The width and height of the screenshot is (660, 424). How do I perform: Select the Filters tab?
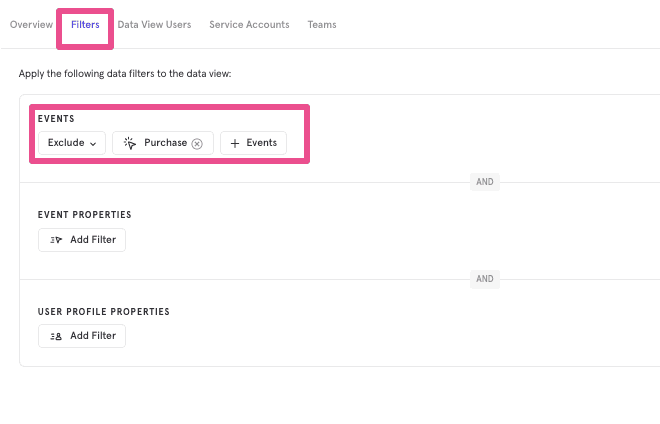[x=85, y=24]
